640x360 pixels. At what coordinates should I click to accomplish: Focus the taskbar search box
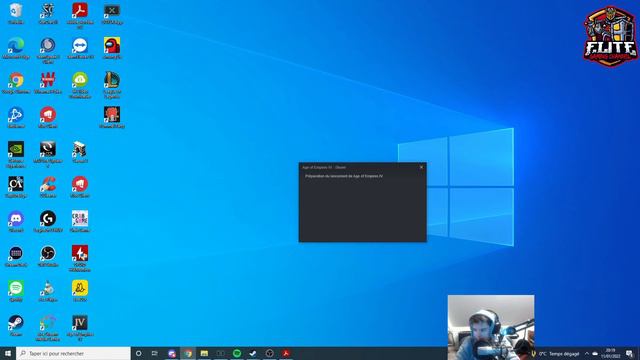coord(73,353)
